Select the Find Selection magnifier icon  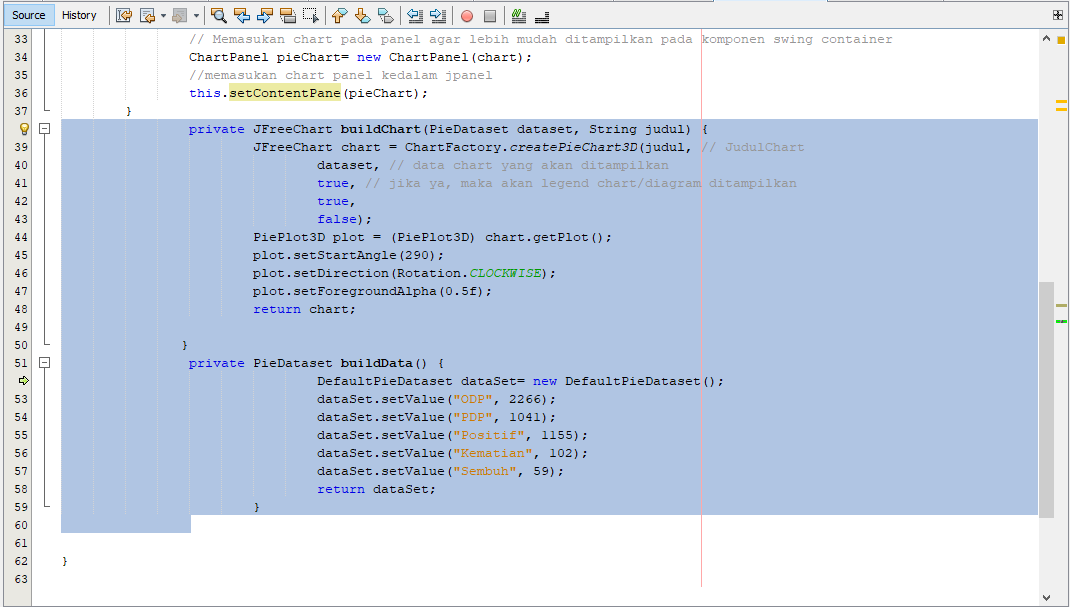click(218, 15)
